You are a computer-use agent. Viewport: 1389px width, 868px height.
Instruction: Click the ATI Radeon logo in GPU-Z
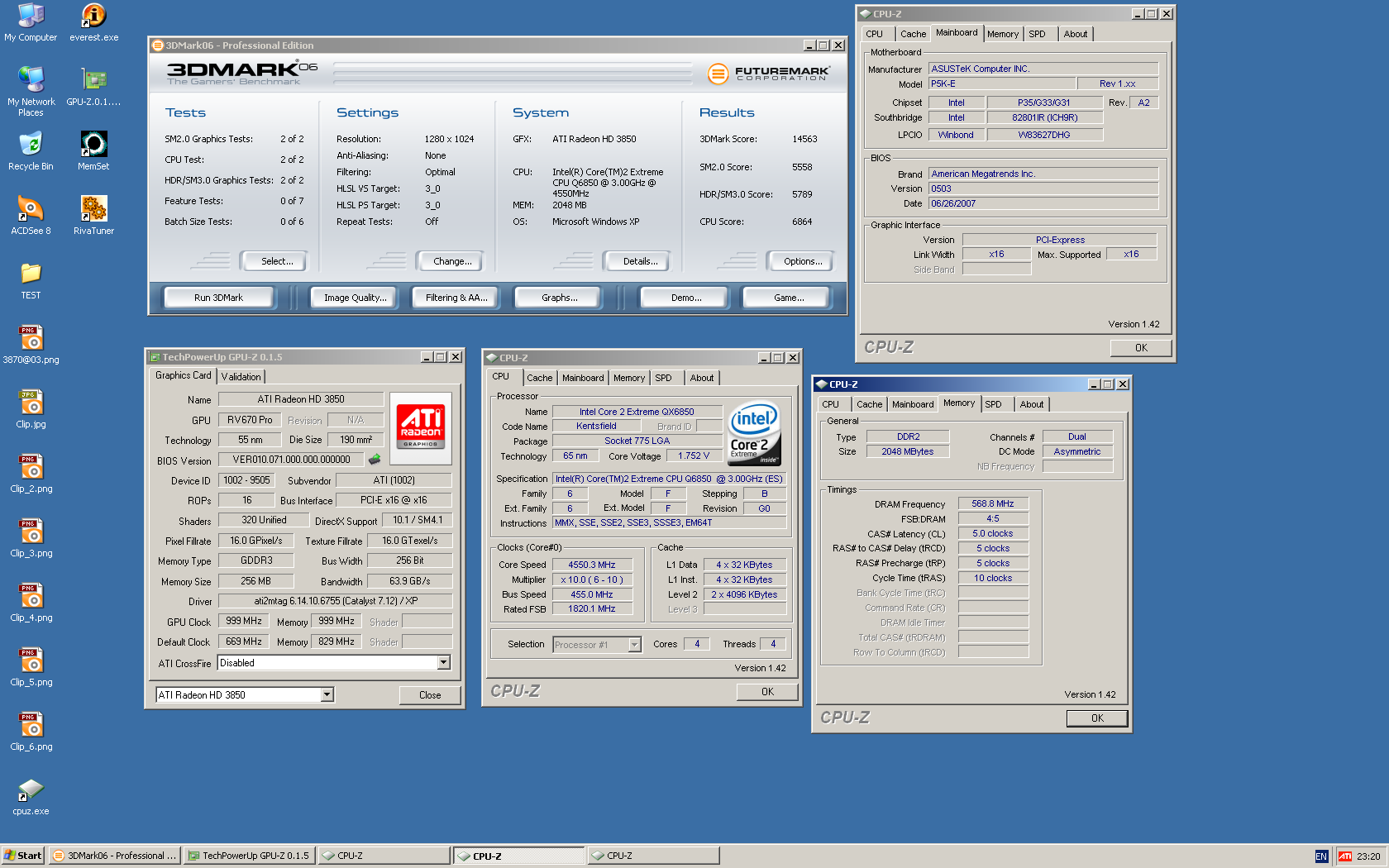point(421,427)
